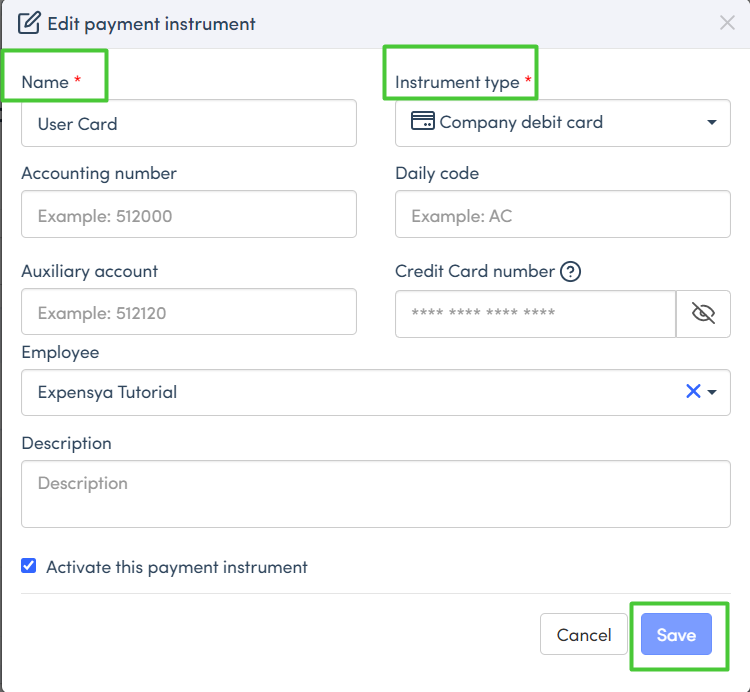Click the Cancel button

(x=583, y=635)
